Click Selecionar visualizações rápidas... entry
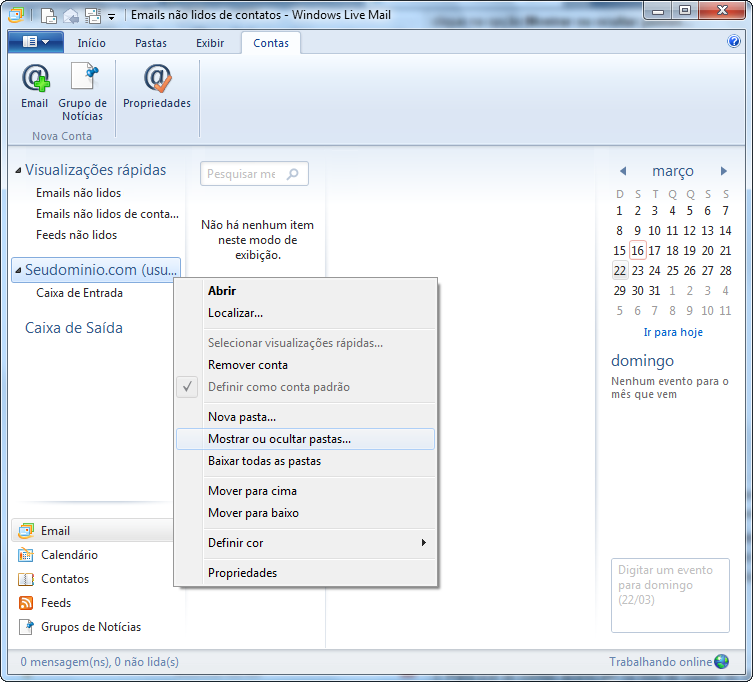The width and height of the screenshot is (753, 682). 305,343
